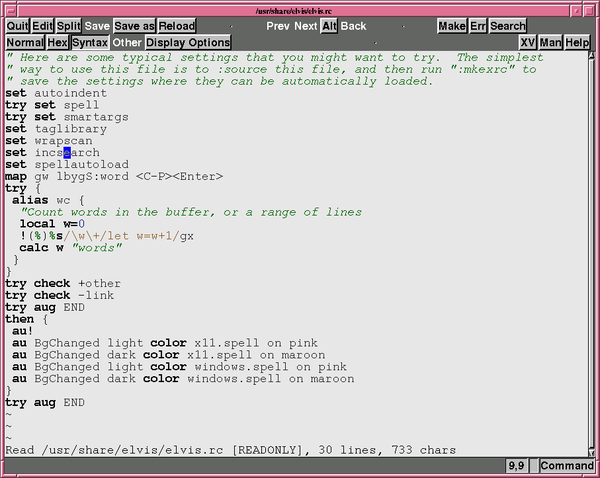Switch to Hex display mode

pos(58,42)
